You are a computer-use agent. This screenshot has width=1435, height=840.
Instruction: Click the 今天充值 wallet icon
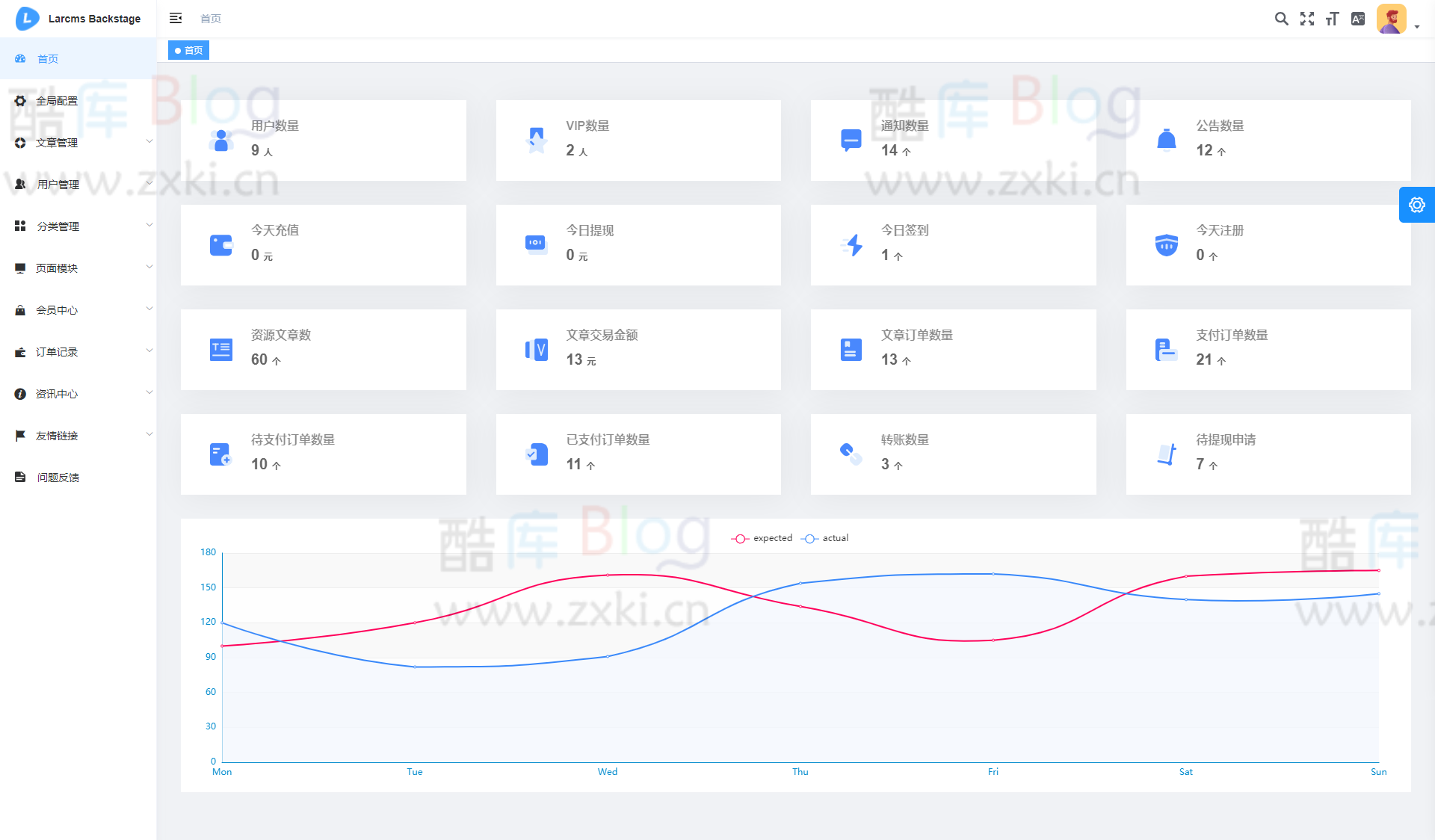pos(220,244)
